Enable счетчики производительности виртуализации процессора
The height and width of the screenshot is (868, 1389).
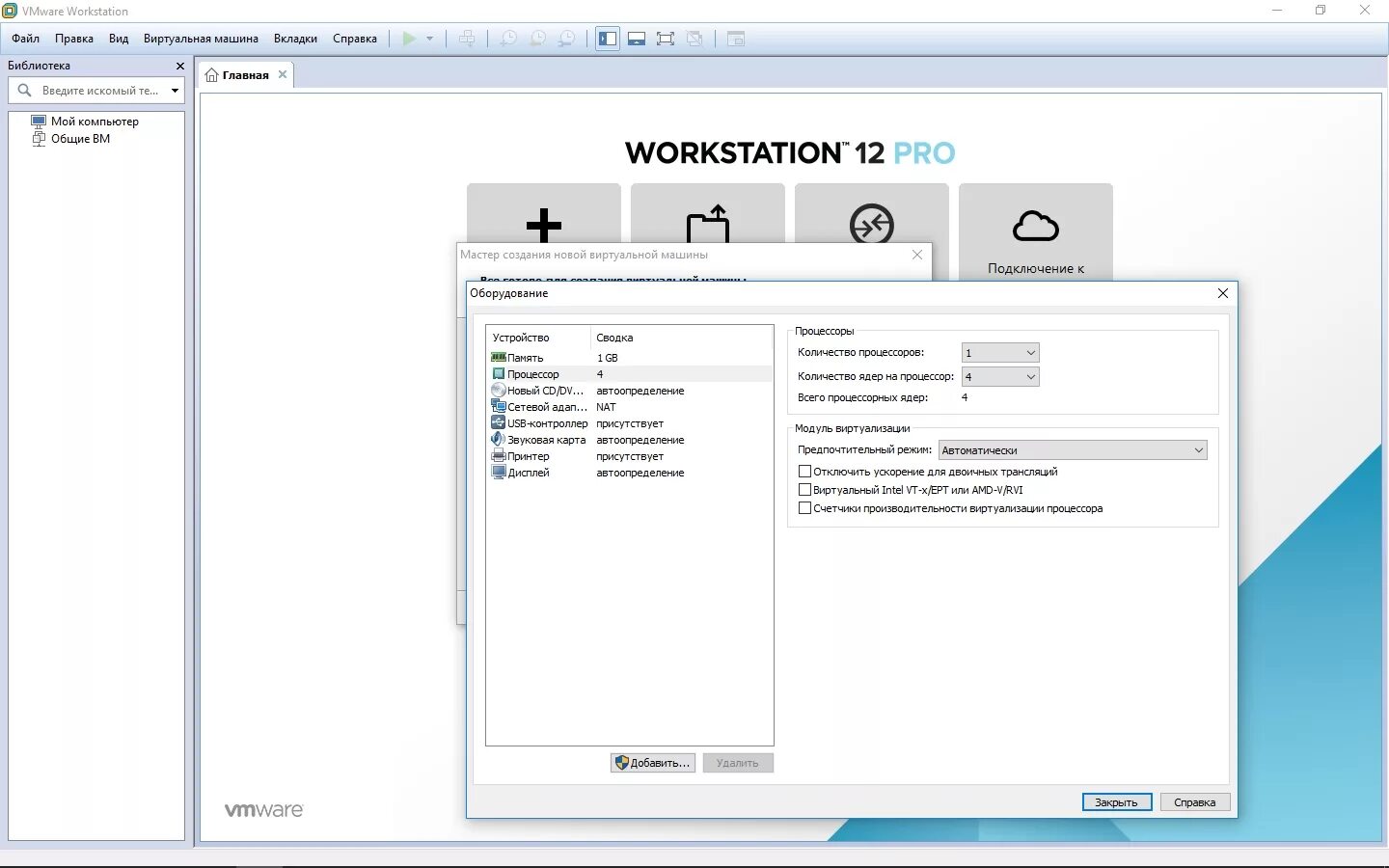[x=805, y=507]
